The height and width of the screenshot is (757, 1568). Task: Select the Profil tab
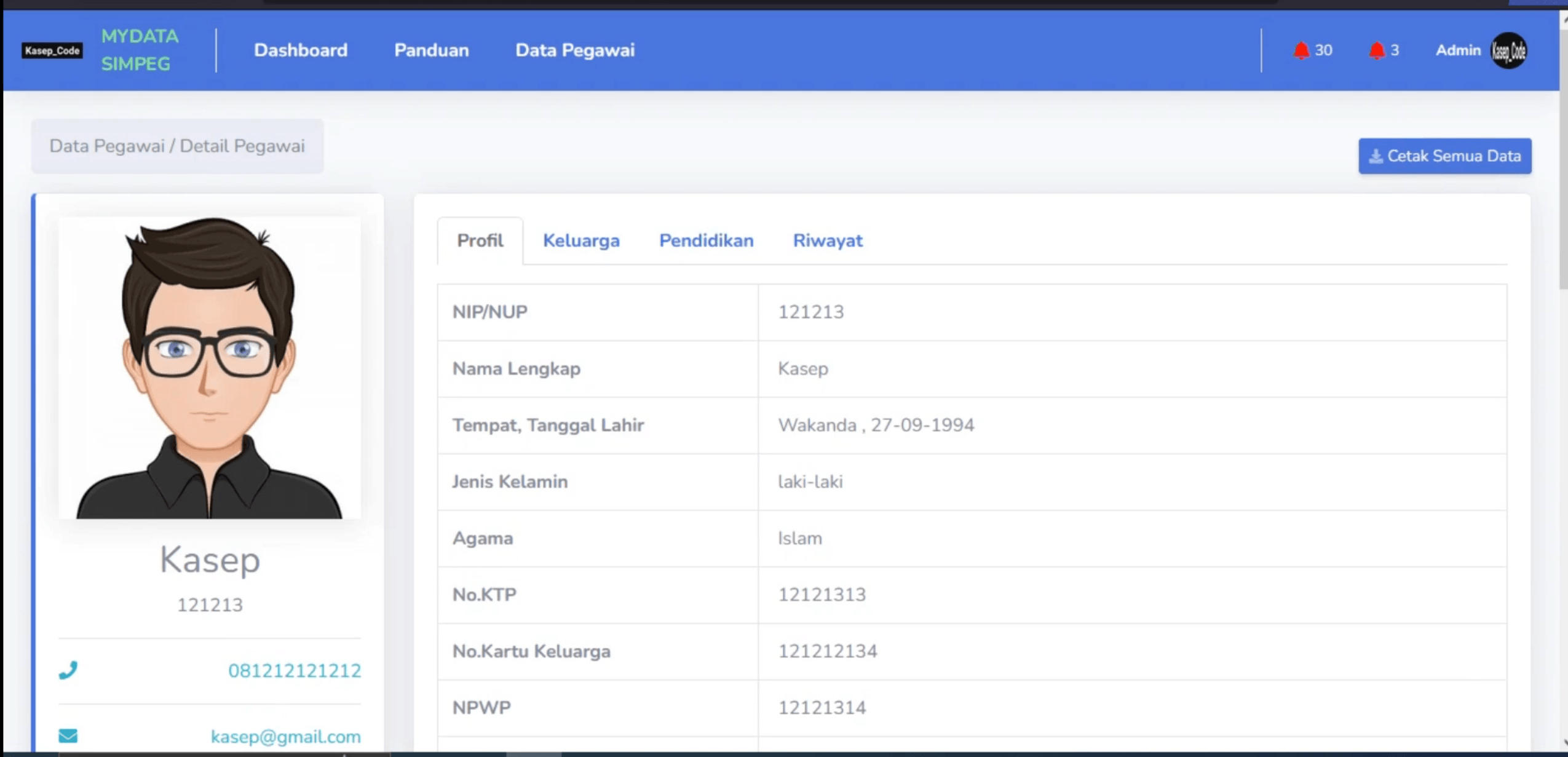480,240
